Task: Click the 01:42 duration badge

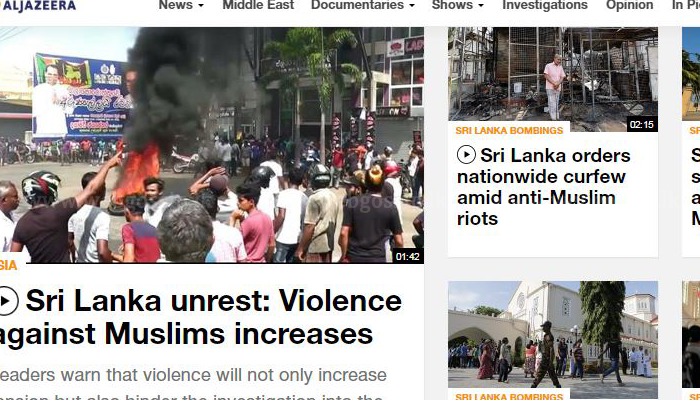Action: click(x=408, y=257)
